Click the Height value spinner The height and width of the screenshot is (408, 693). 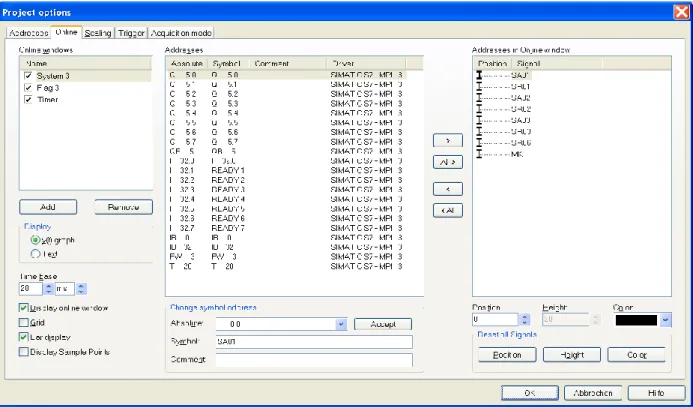point(595,319)
